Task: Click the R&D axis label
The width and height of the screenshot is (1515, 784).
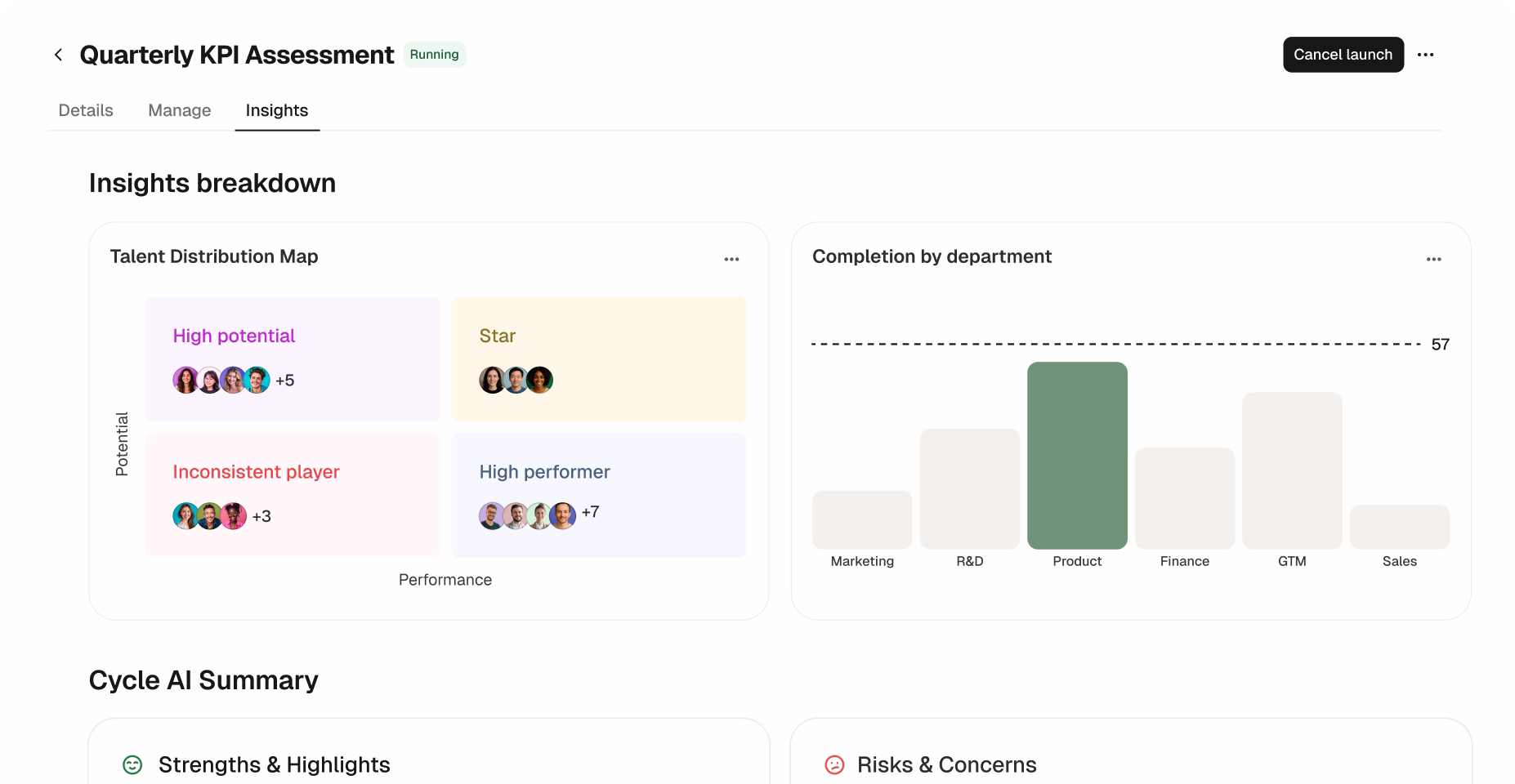Action: click(970, 561)
